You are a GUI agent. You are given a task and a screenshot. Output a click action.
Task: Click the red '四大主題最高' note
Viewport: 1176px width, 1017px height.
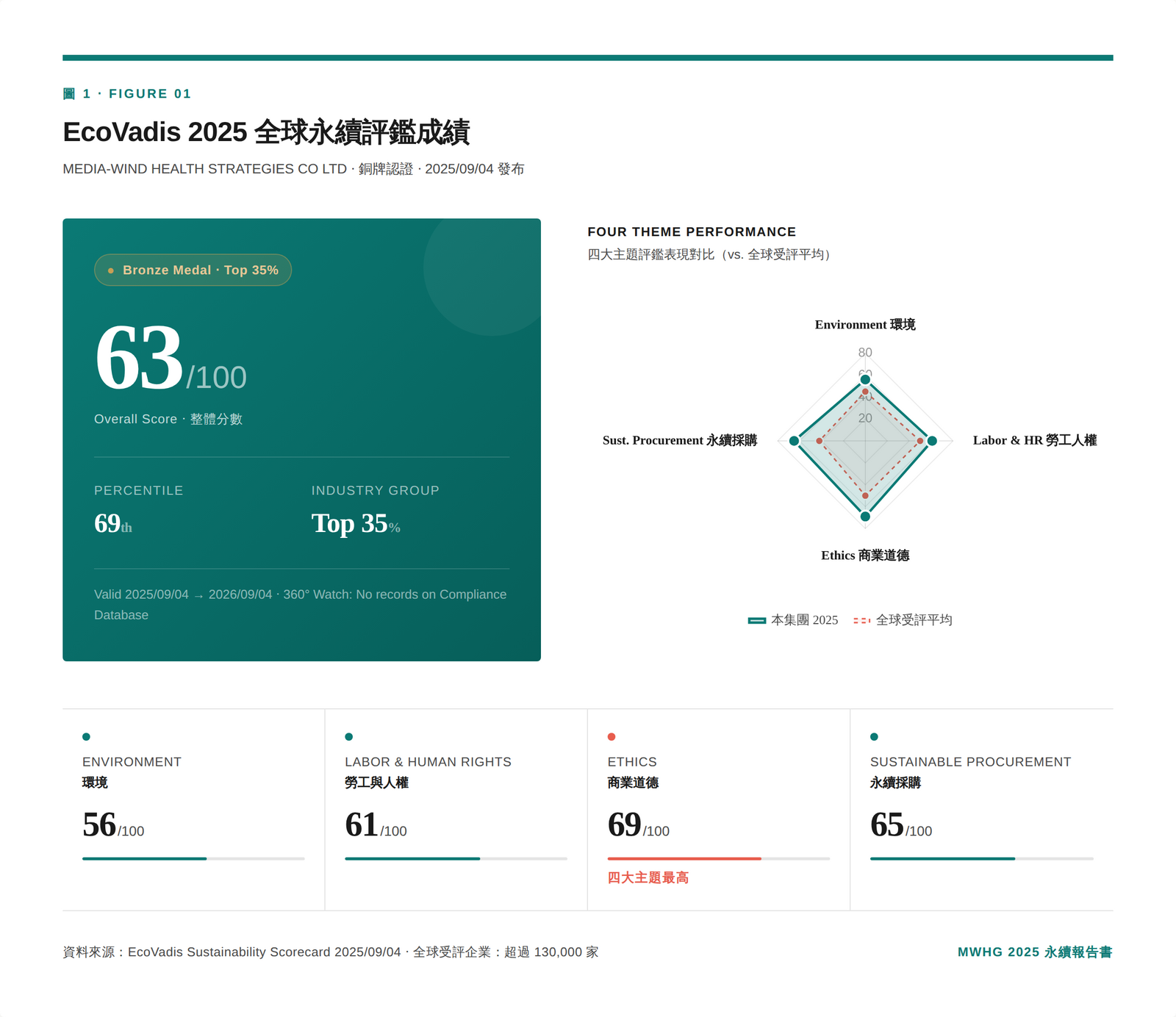[x=648, y=877]
